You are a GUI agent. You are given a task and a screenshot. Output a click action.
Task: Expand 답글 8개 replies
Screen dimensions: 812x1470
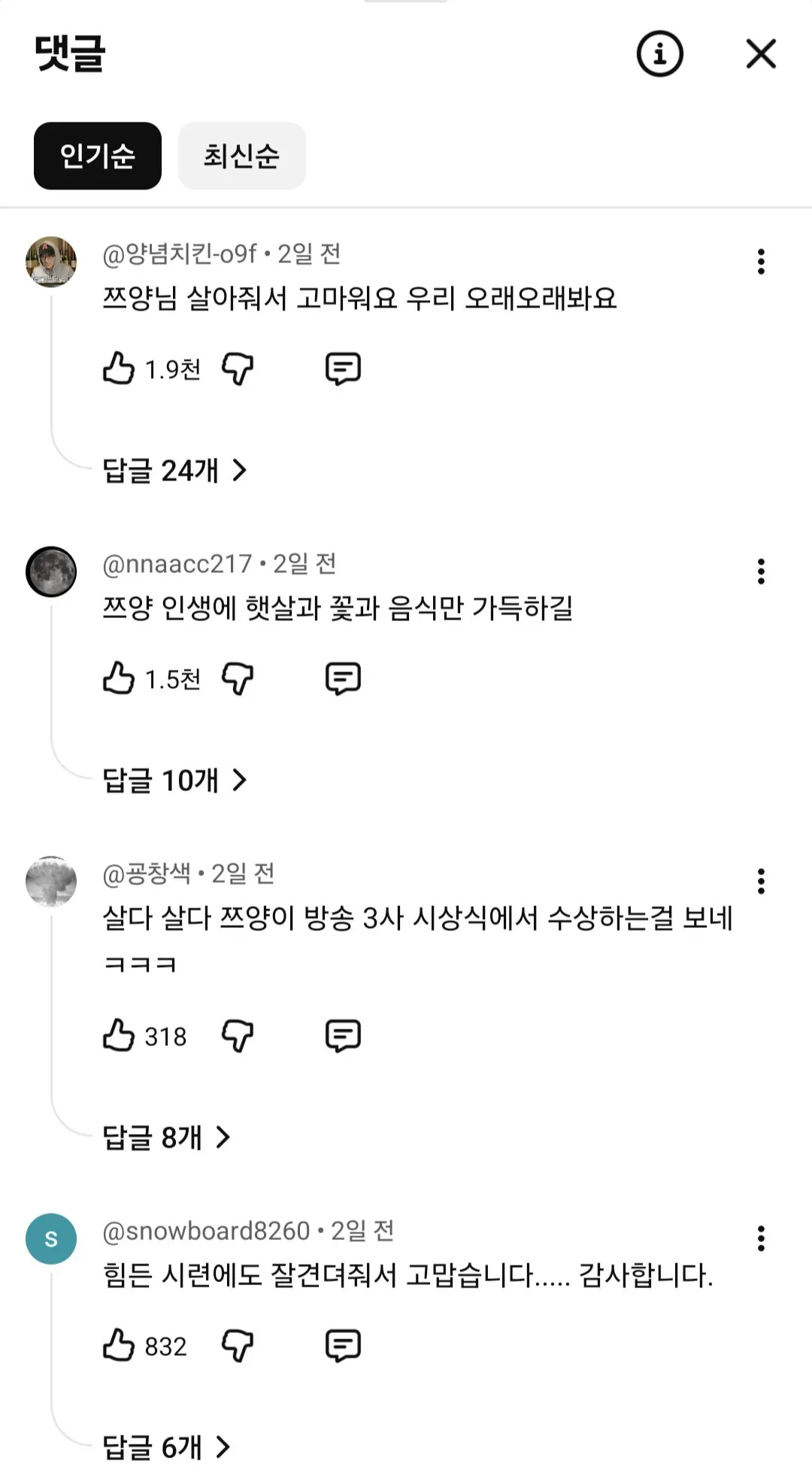point(166,1138)
